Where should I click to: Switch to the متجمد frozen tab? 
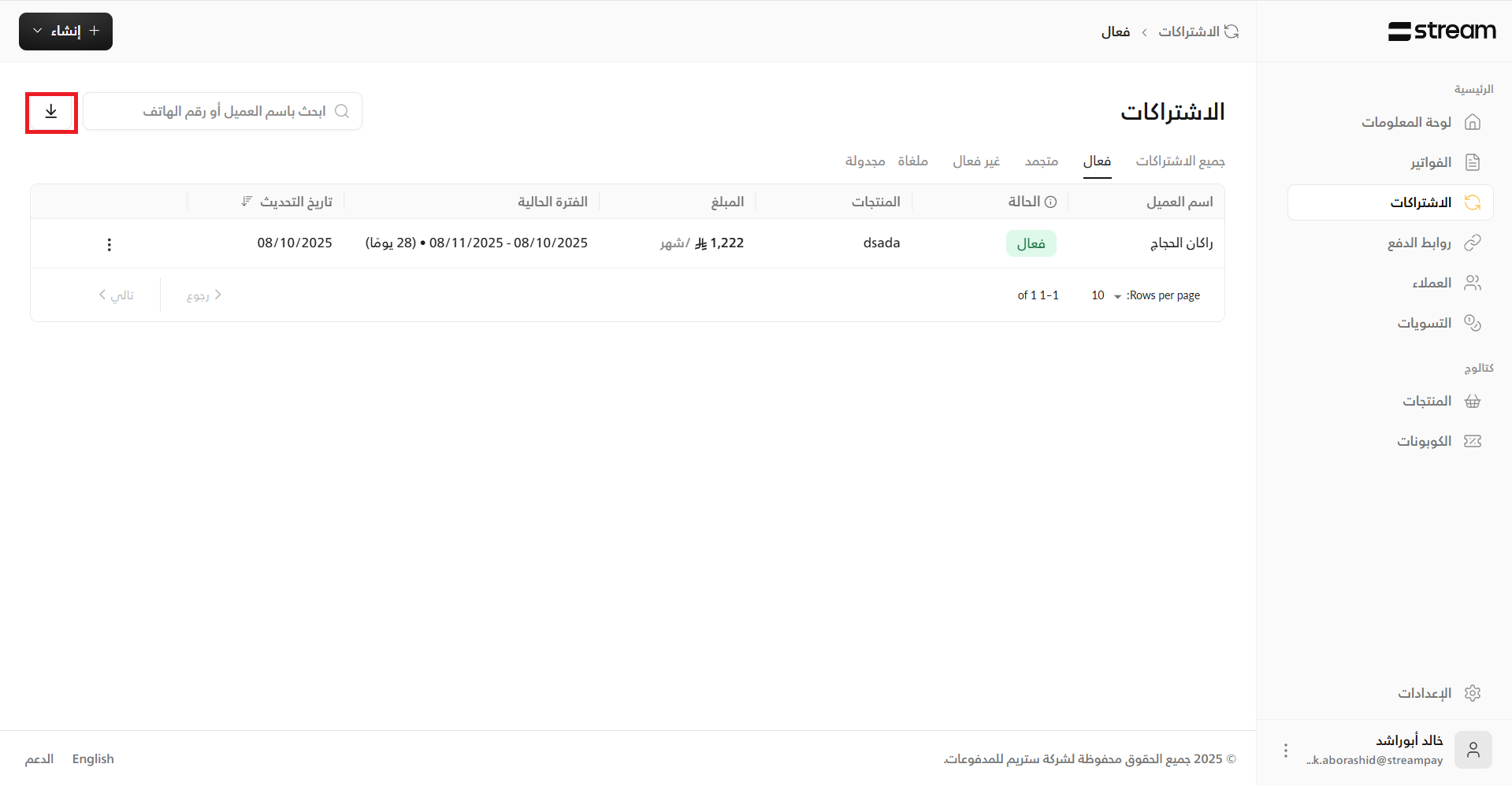point(1041,161)
